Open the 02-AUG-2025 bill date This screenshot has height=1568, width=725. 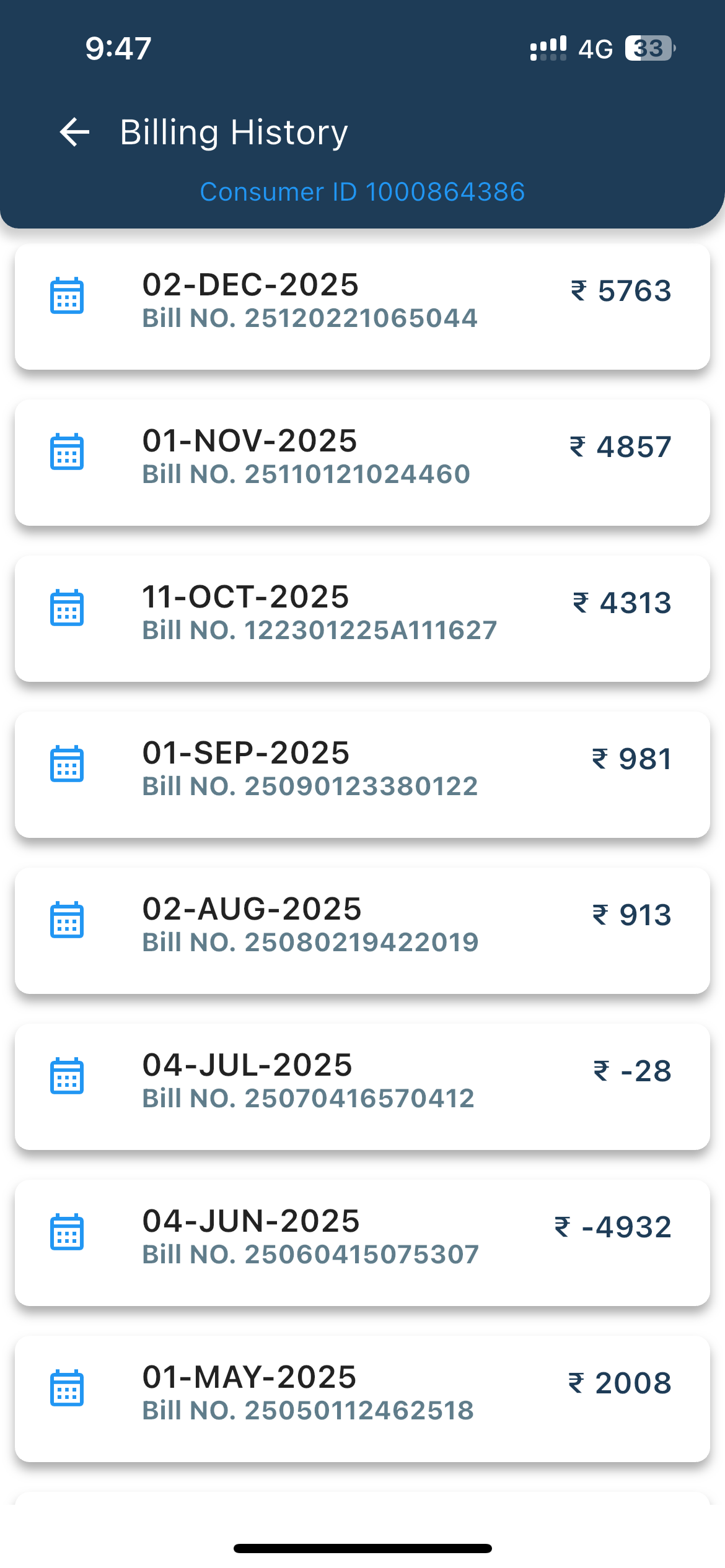252,909
